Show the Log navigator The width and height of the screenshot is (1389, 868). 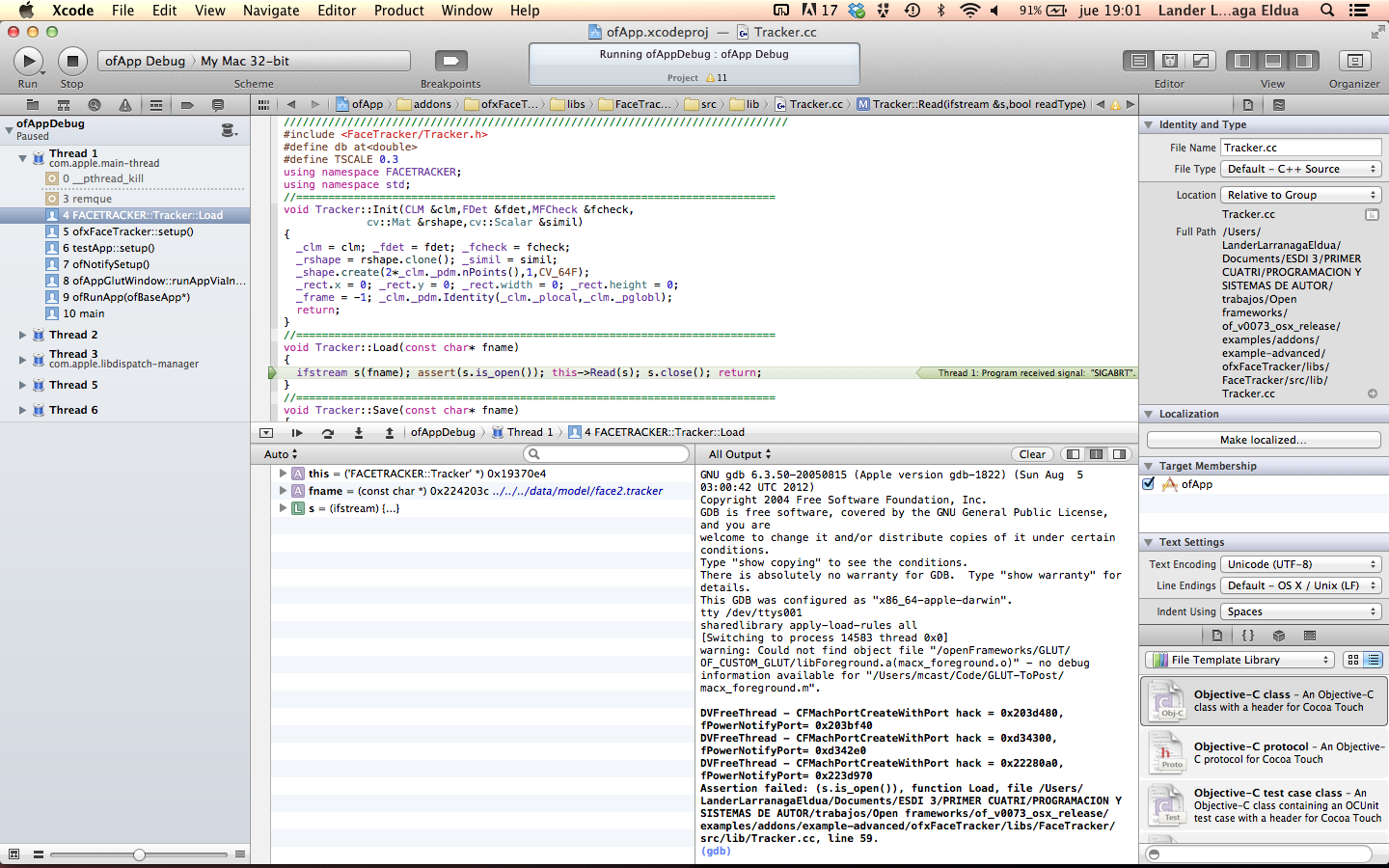click(x=218, y=104)
